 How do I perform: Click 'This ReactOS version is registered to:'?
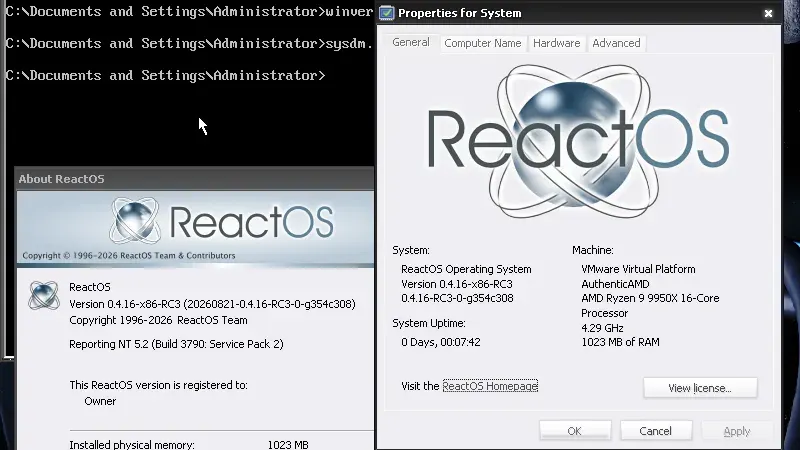pos(158,385)
